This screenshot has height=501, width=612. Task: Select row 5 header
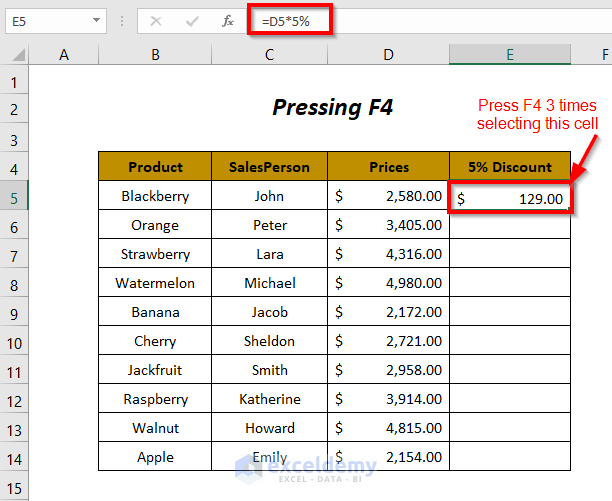14,197
